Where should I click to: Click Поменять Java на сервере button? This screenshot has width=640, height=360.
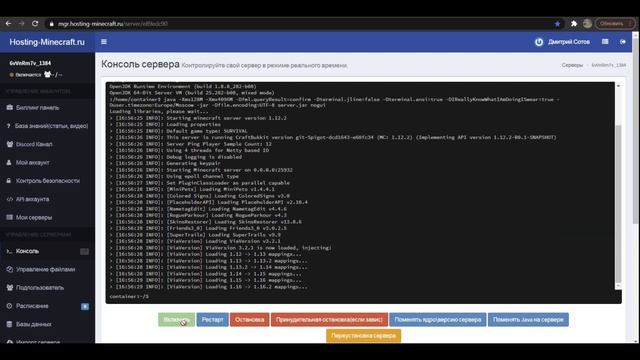point(528,320)
